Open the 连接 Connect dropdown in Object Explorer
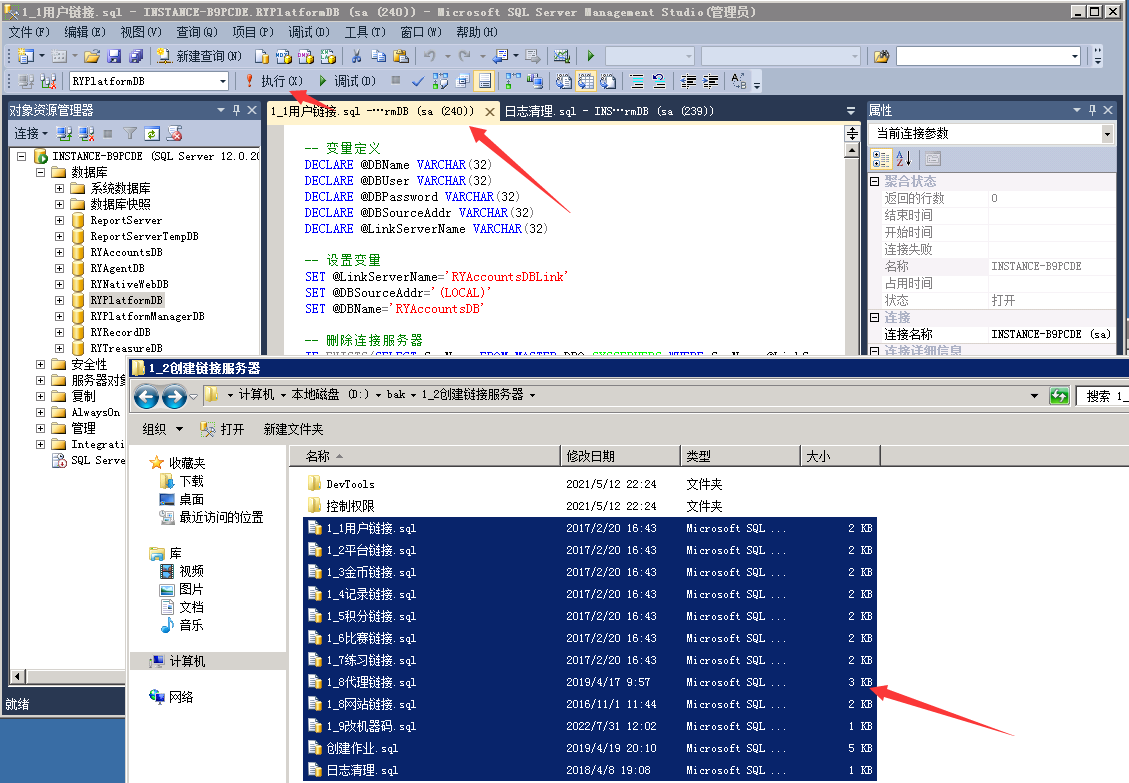 [x=31, y=133]
